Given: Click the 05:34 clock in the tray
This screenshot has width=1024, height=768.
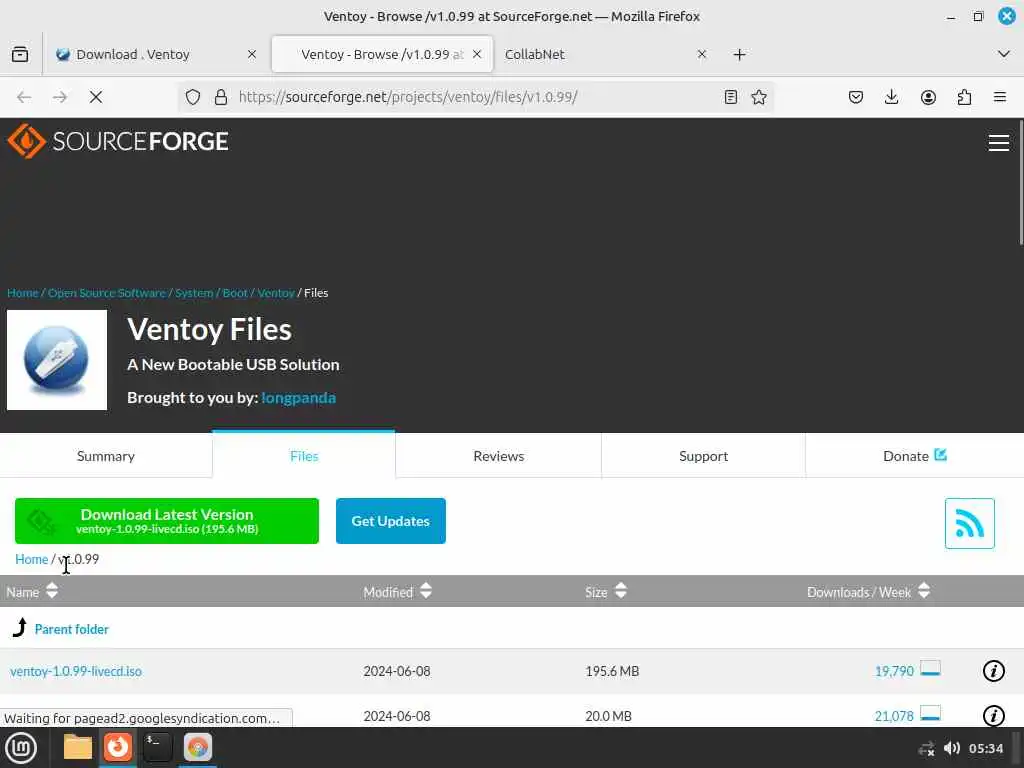Looking at the screenshot, I should 985,748.
